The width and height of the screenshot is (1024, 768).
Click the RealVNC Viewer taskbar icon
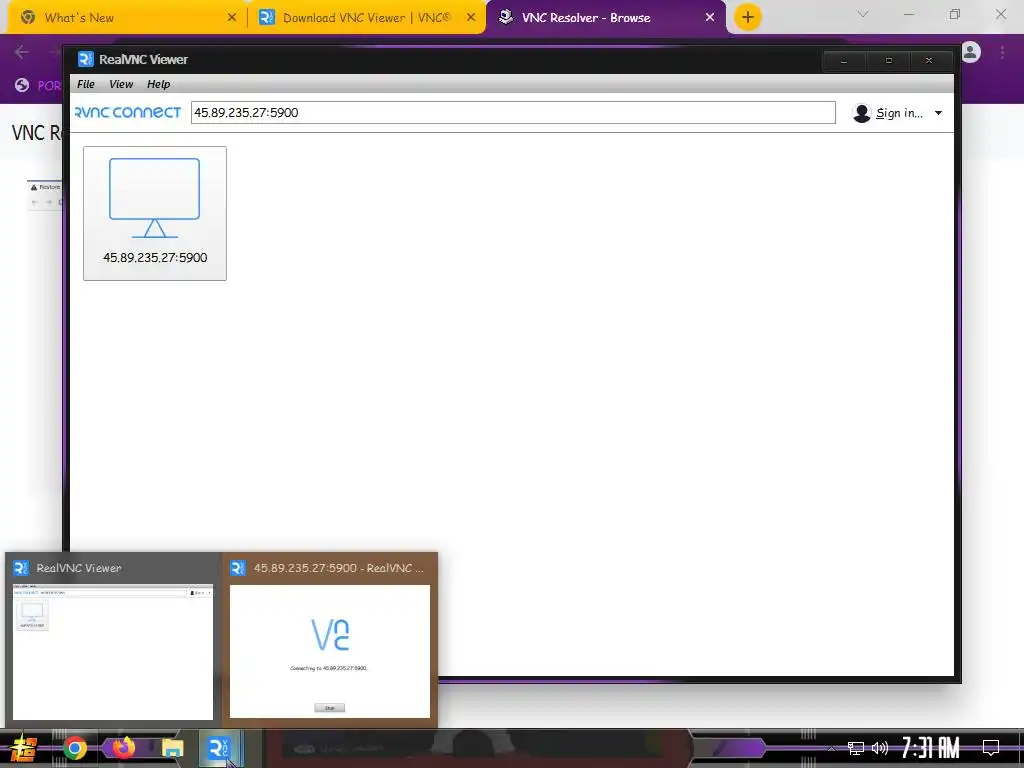[x=219, y=748]
